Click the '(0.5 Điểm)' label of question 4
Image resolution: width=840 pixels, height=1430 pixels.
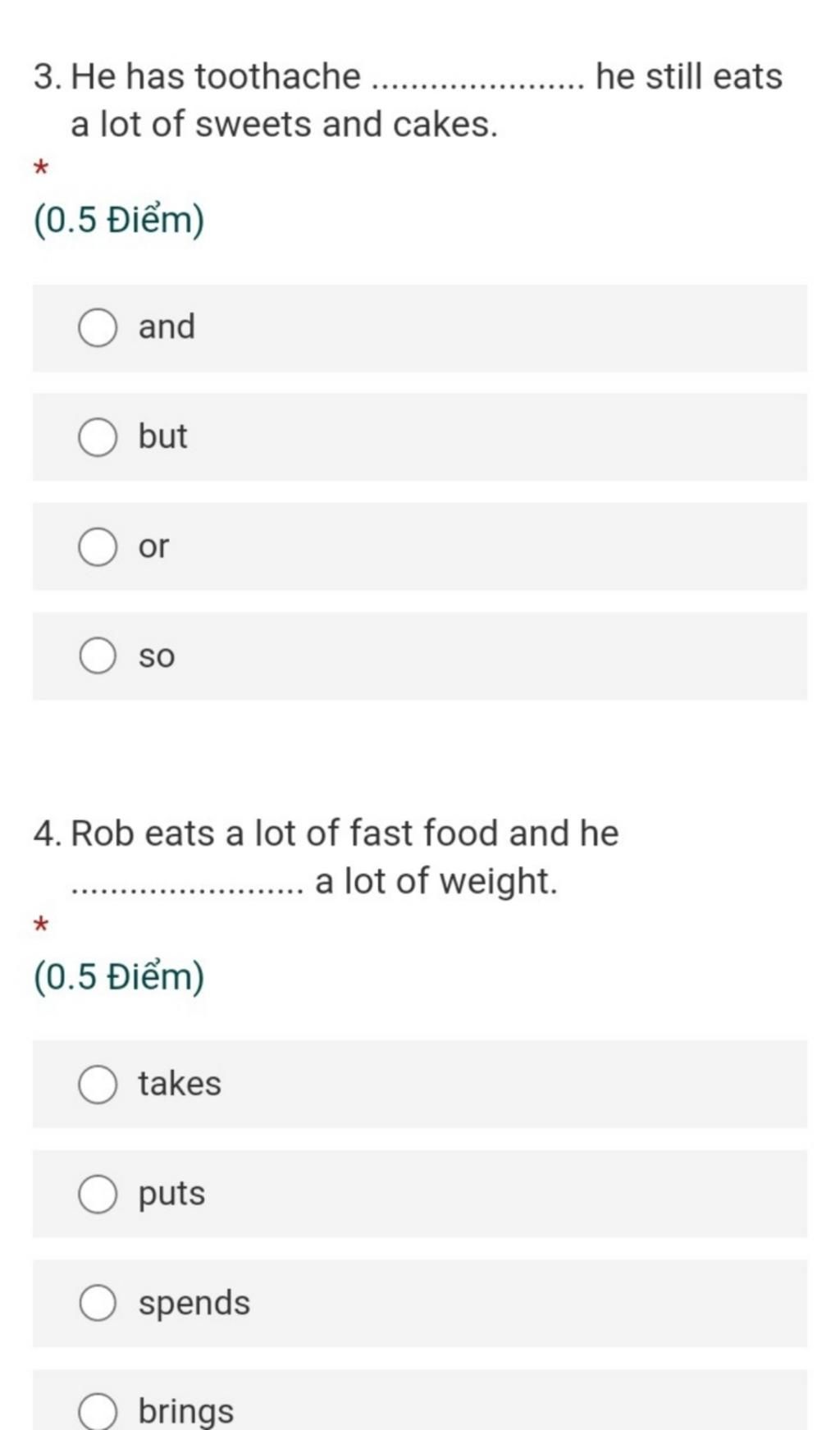point(119,977)
